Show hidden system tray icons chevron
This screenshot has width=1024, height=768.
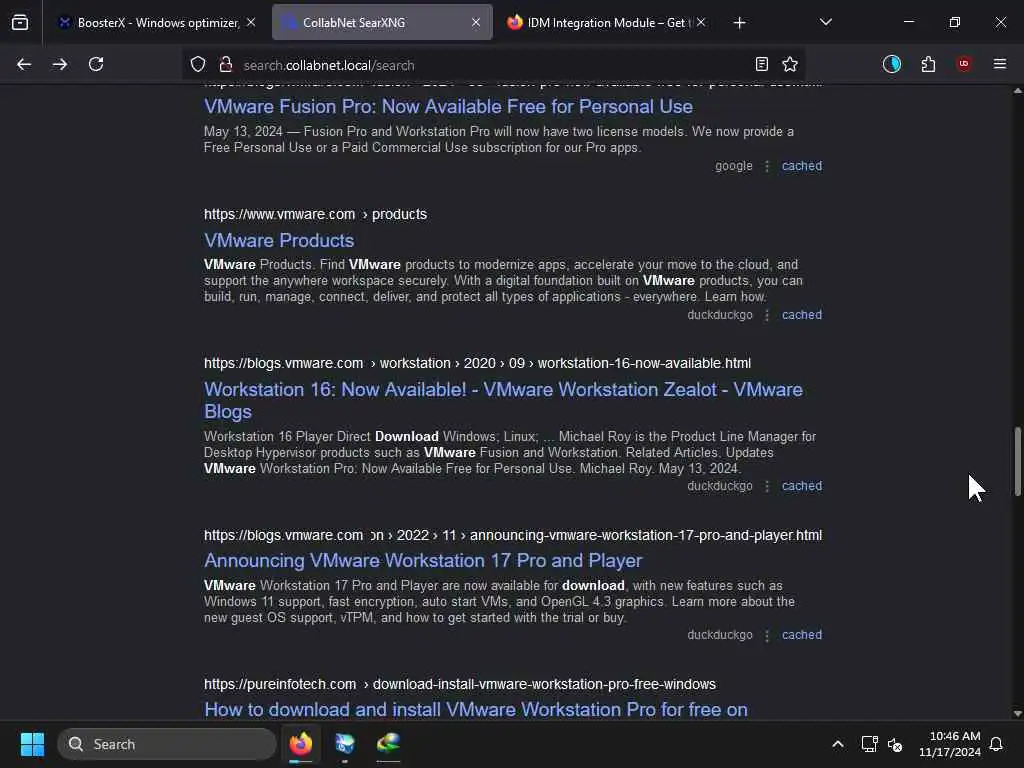click(838, 744)
